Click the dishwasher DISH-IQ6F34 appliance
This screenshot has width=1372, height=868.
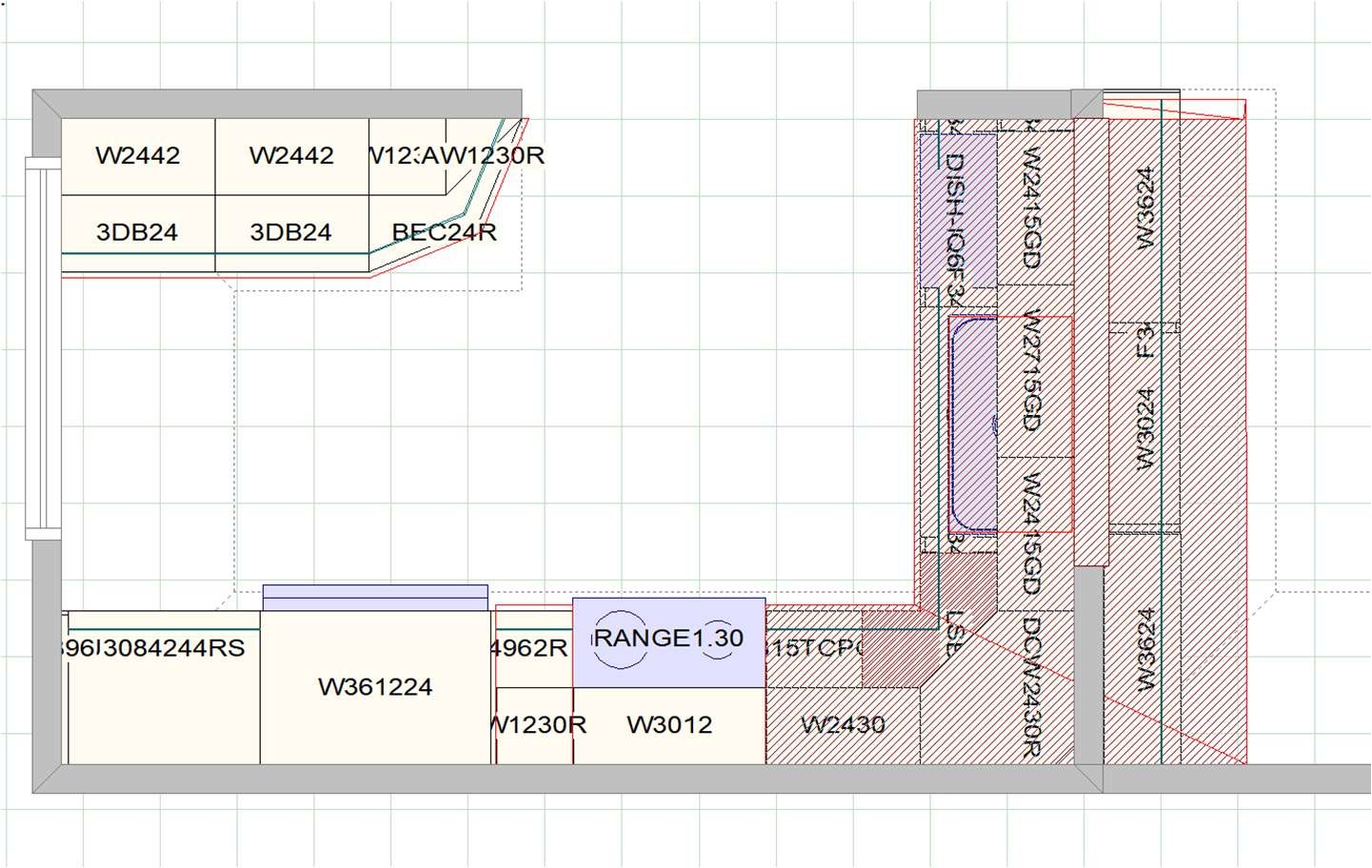[x=958, y=209]
